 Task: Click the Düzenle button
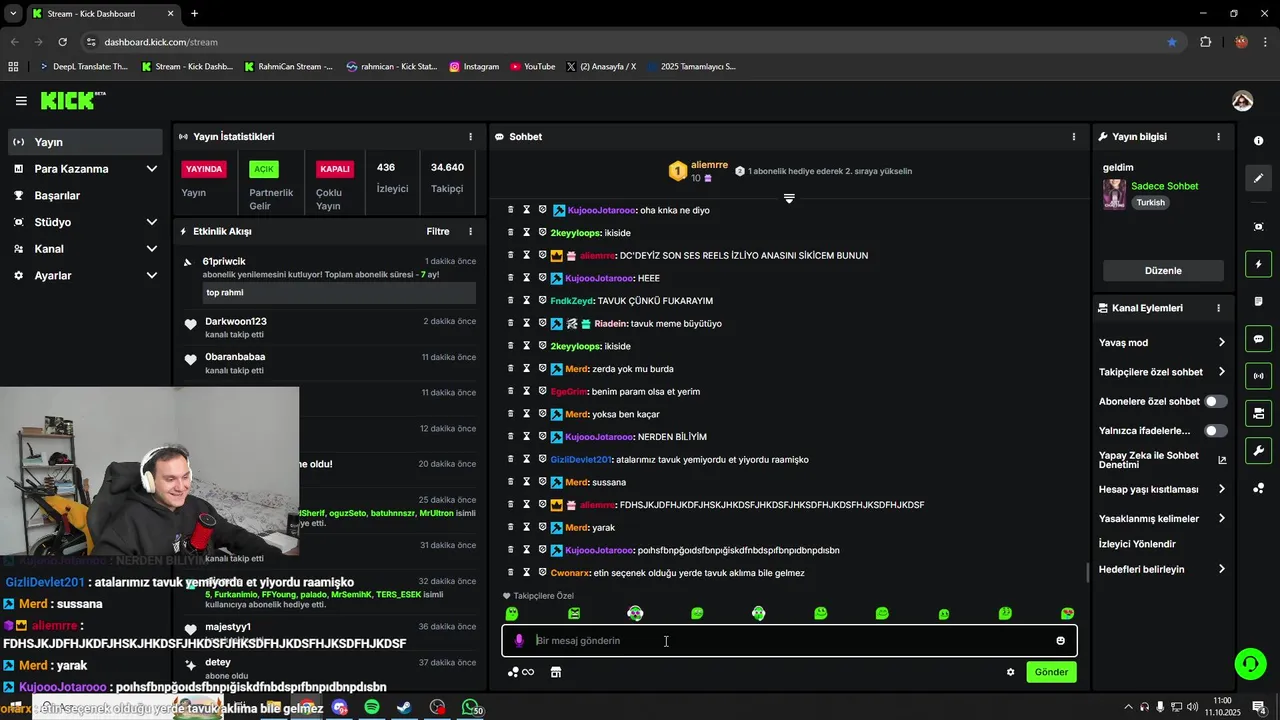pyautogui.click(x=1163, y=271)
